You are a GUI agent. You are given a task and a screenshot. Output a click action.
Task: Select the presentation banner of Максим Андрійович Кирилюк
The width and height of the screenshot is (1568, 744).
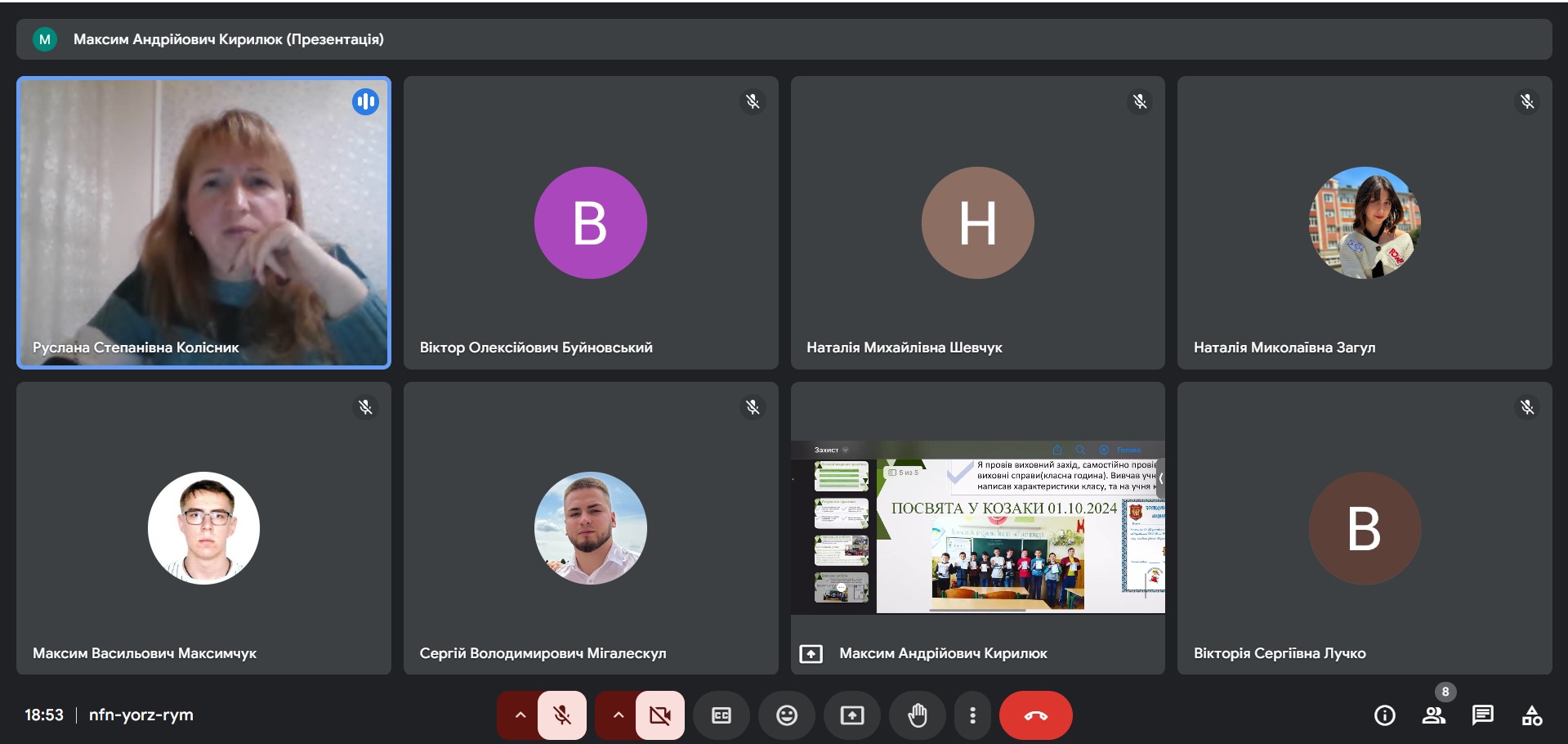784,39
